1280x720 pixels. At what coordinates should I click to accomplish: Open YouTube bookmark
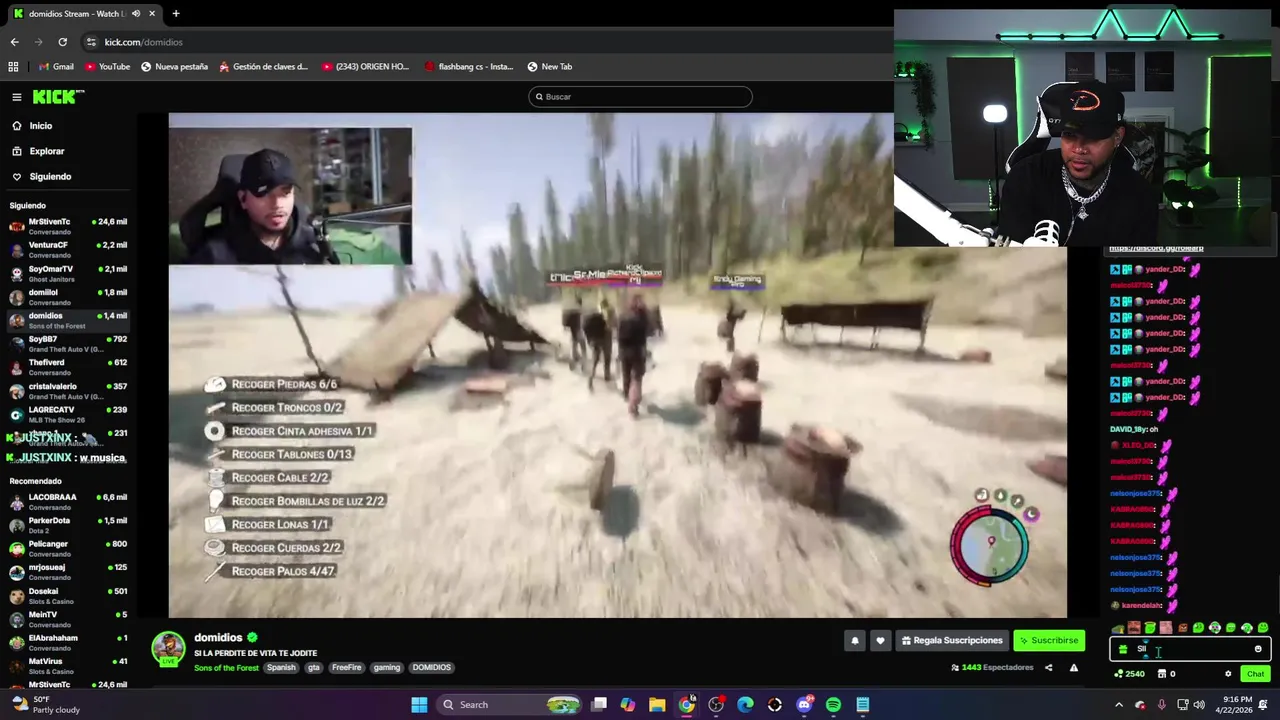click(107, 67)
